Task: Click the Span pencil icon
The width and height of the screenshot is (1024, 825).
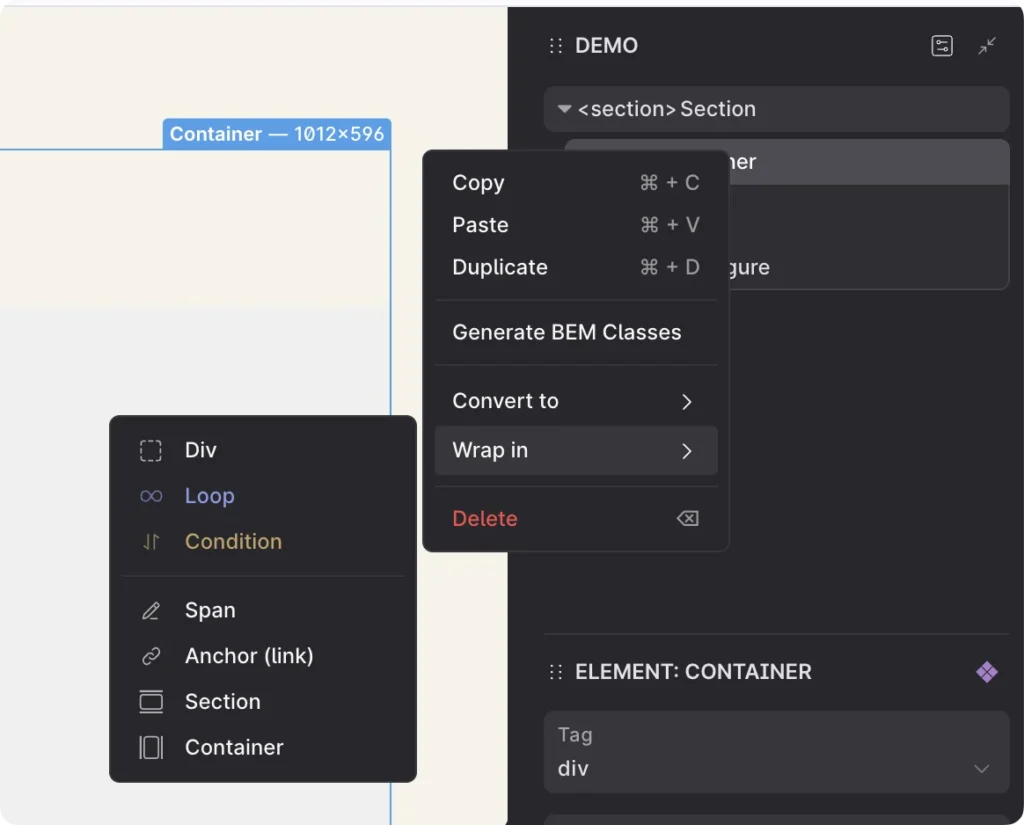Action: [x=151, y=611]
